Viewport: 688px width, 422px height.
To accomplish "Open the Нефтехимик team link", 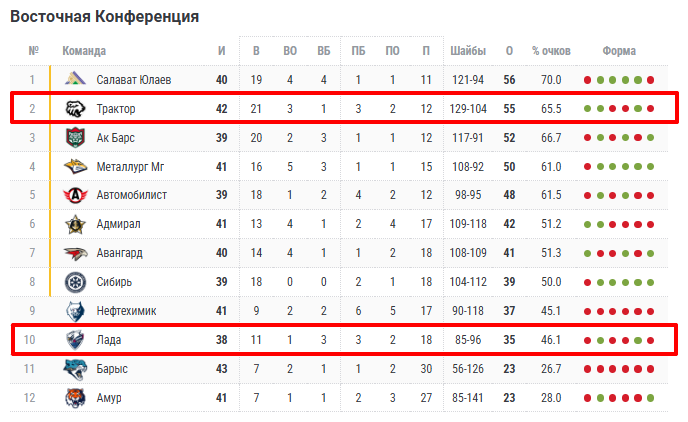I will 128,311.
